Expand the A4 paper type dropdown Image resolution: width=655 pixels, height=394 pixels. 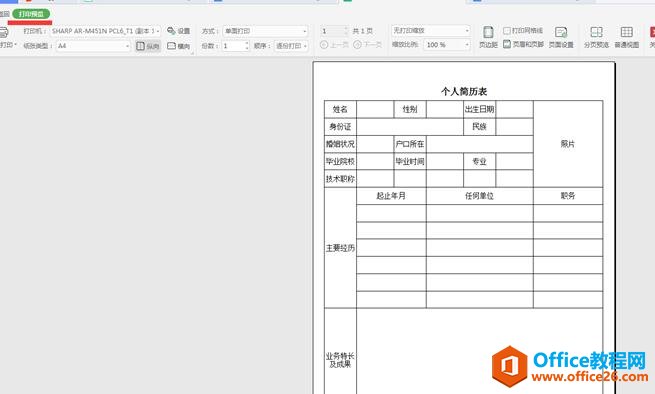[94, 46]
